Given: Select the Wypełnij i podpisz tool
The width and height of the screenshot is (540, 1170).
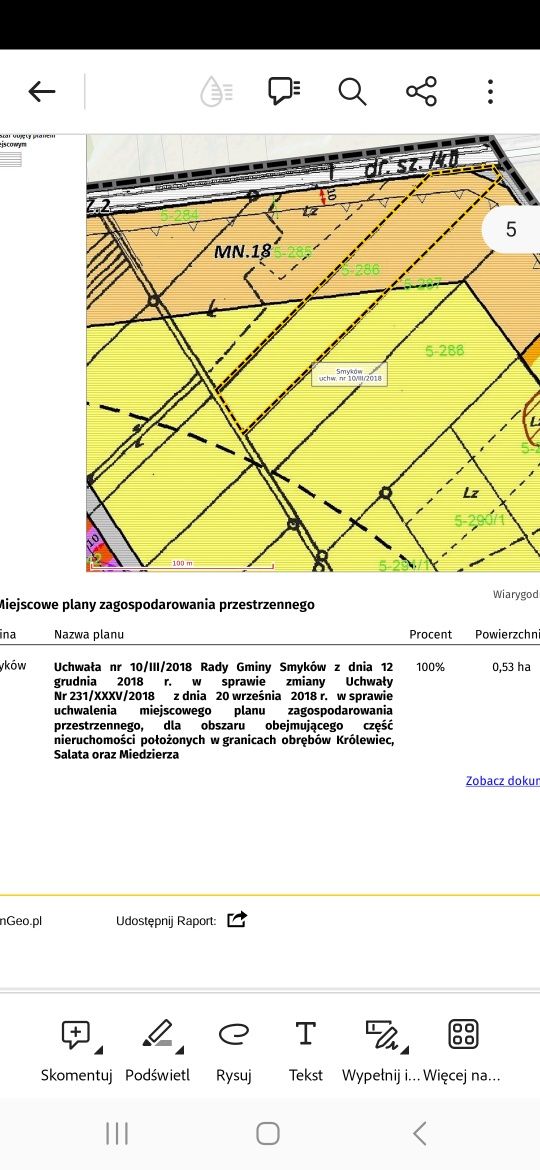Looking at the screenshot, I should [x=381, y=1051].
